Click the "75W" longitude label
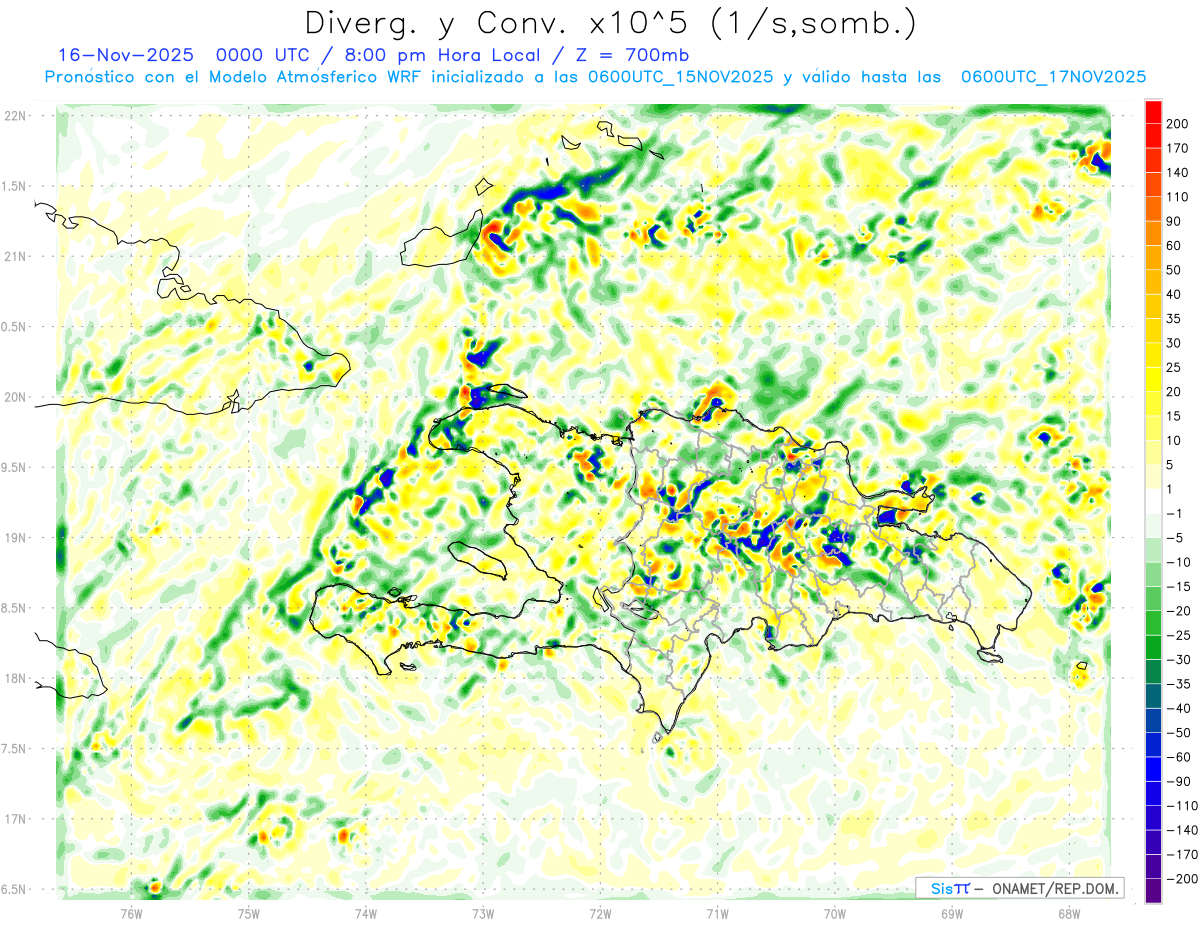Image resolution: width=1200 pixels, height=927 pixels. coord(249,914)
